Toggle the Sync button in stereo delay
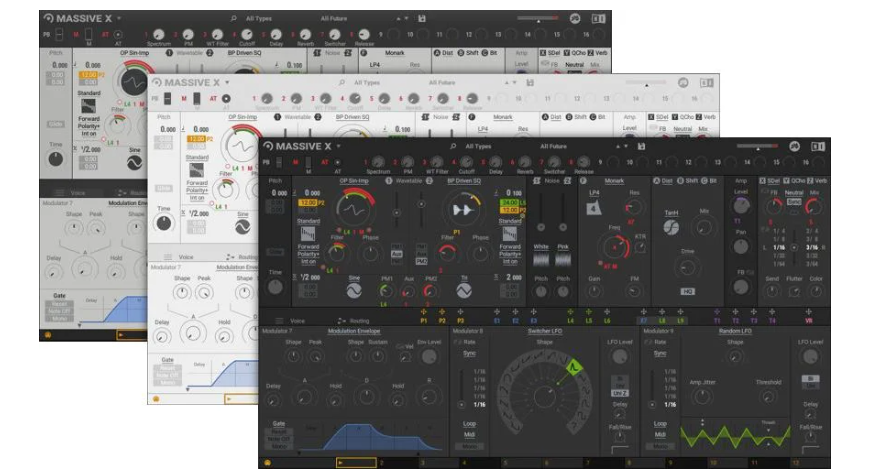The width and height of the screenshot is (883, 475). (794, 202)
